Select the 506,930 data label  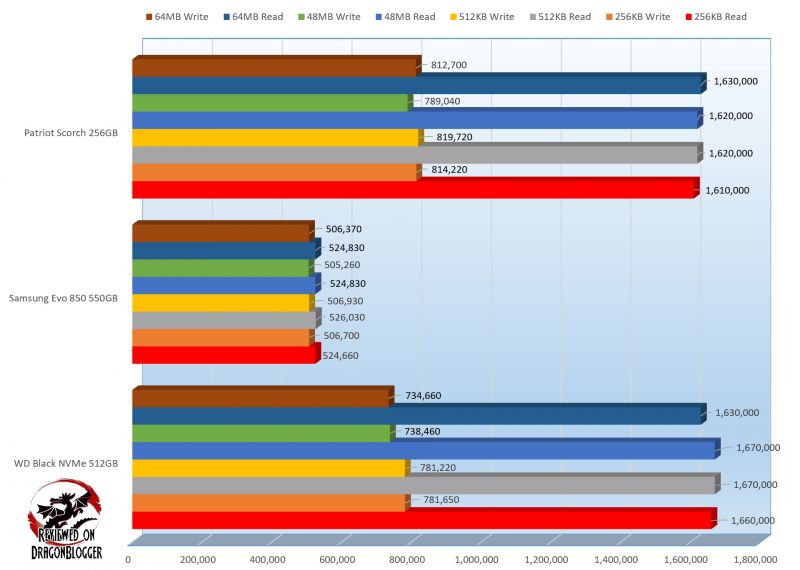pyautogui.click(x=345, y=301)
